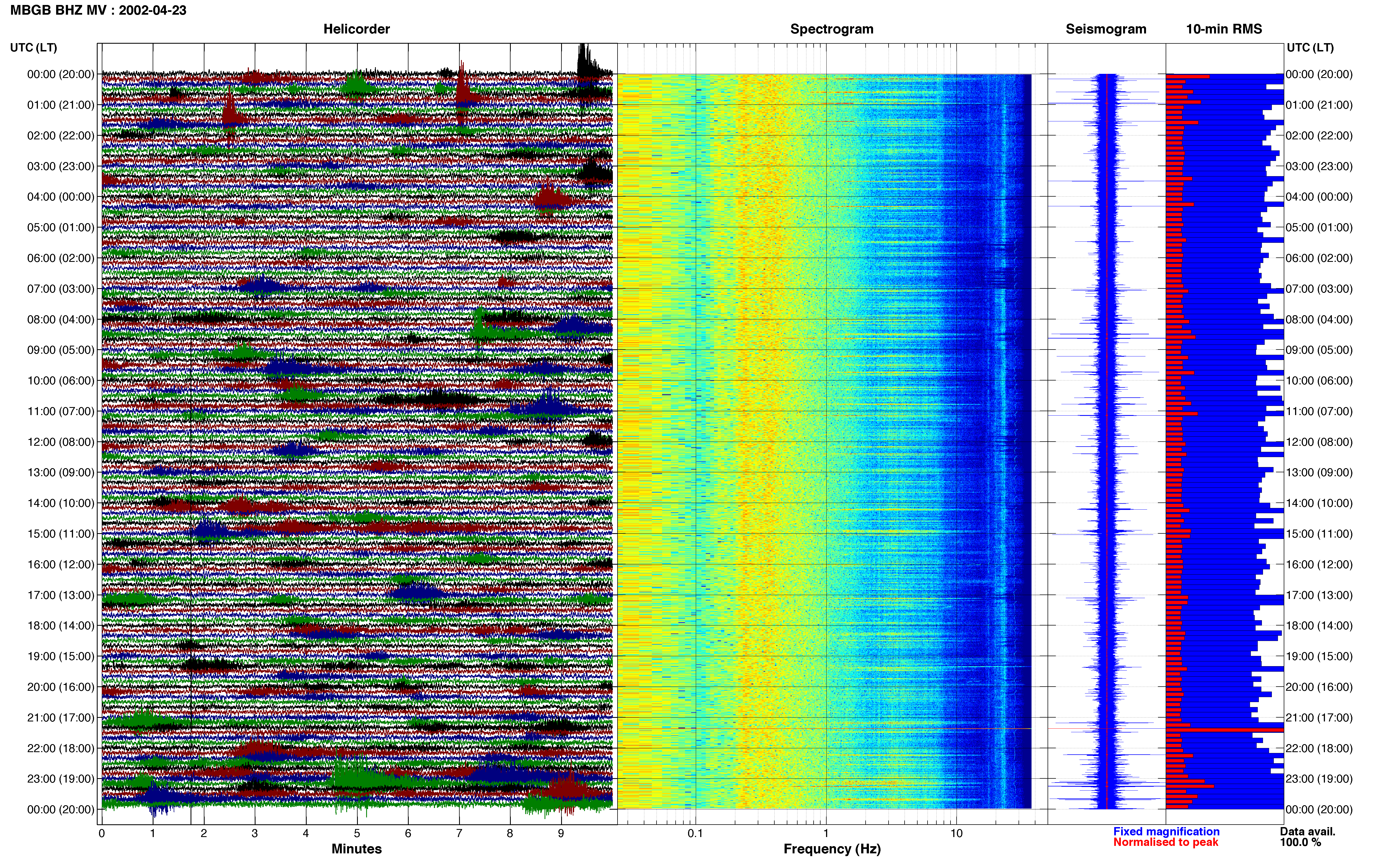
Task: Click the 'Seismogram' panel heading
Action: (1106, 29)
